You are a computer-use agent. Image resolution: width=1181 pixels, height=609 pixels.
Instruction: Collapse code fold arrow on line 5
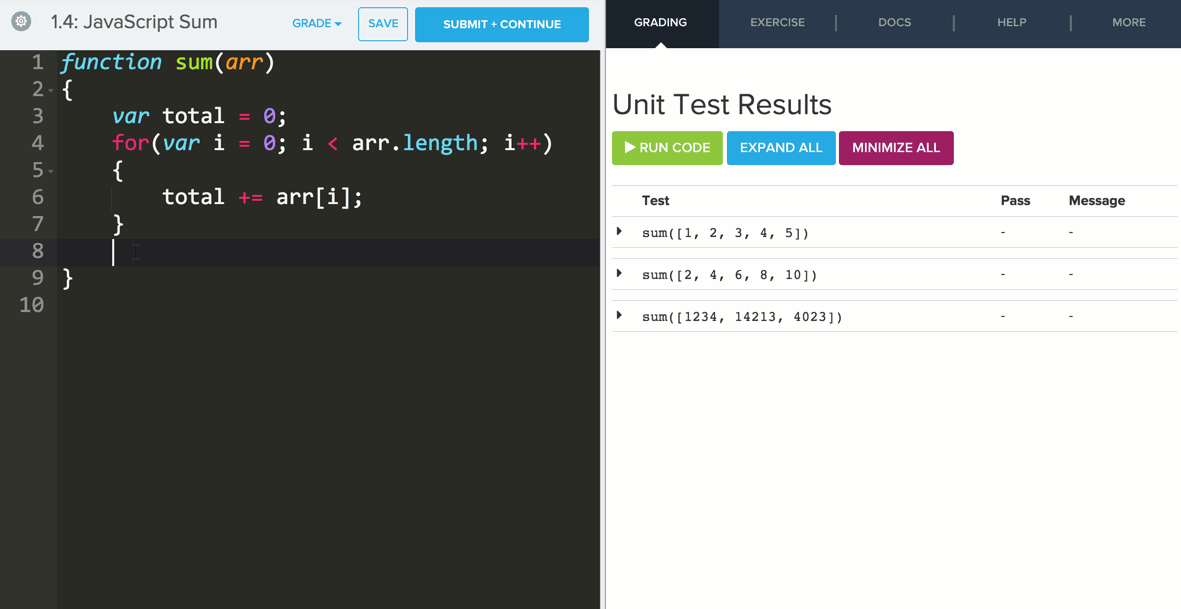(51, 171)
